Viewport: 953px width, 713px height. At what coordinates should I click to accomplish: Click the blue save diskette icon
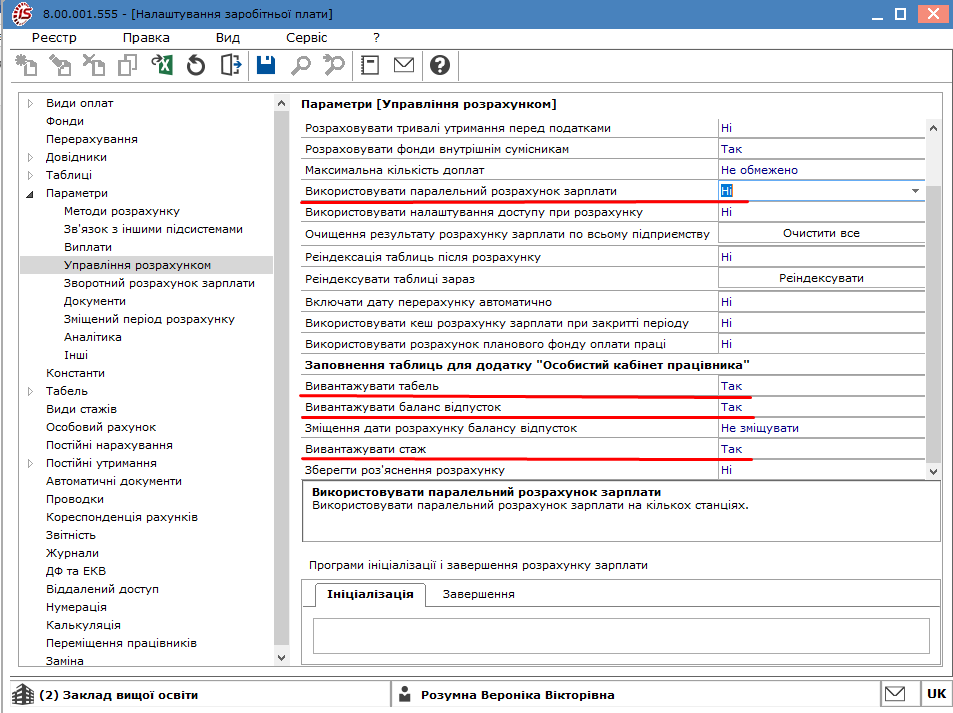point(266,65)
